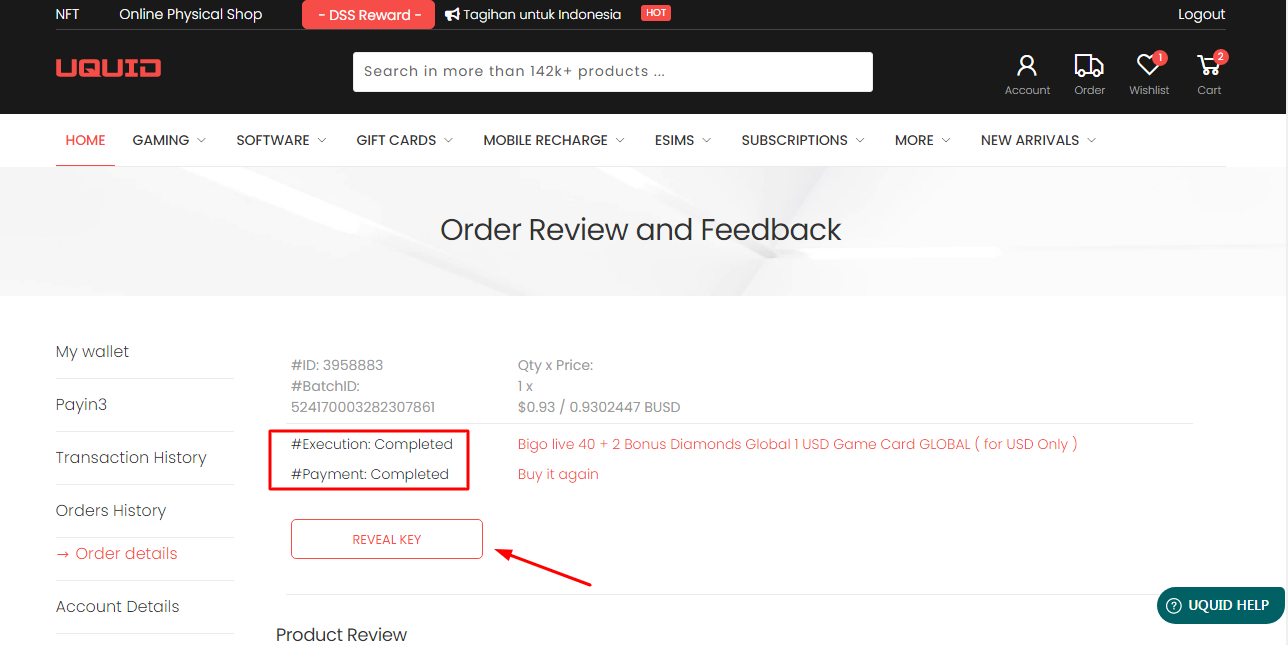Open the shopping Cart icon
The width and height of the screenshot is (1288, 645).
point(1208,66)
